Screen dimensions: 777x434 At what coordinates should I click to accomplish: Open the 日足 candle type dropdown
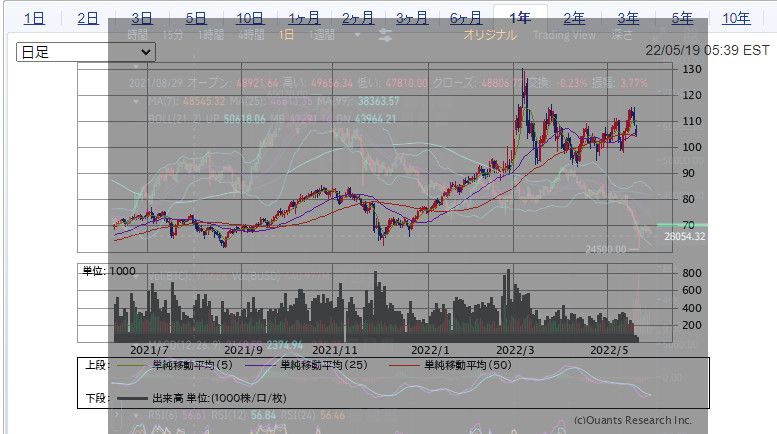[86, 51]
